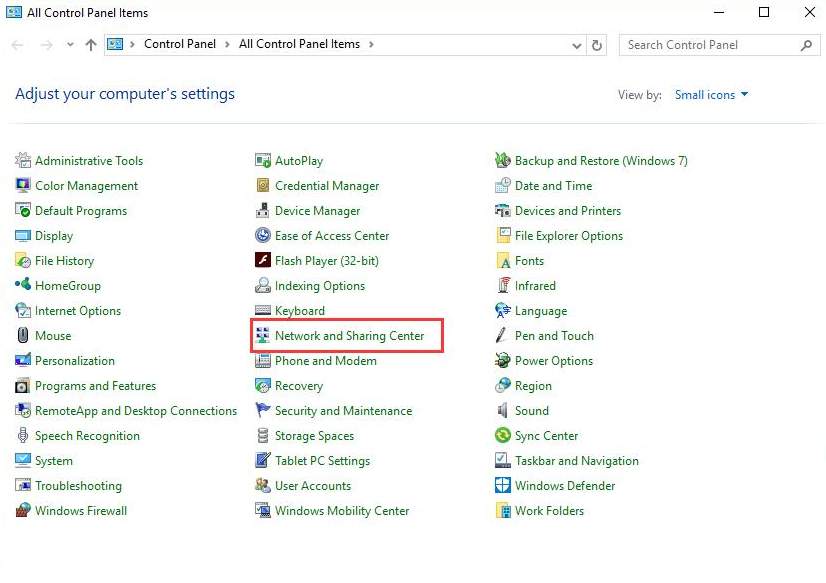The width and height of the screenshot is (826, 583).
Task: Open the User Accounts link
Action: pos(313,486)
